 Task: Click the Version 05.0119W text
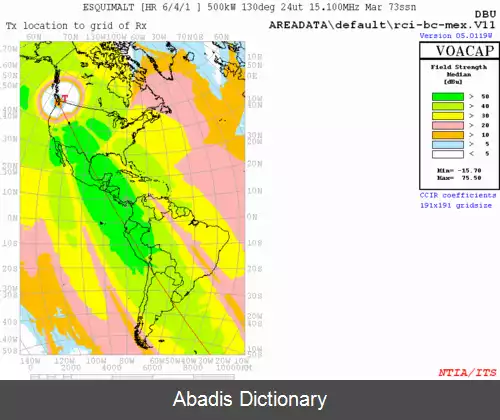(x=456, y=36)
